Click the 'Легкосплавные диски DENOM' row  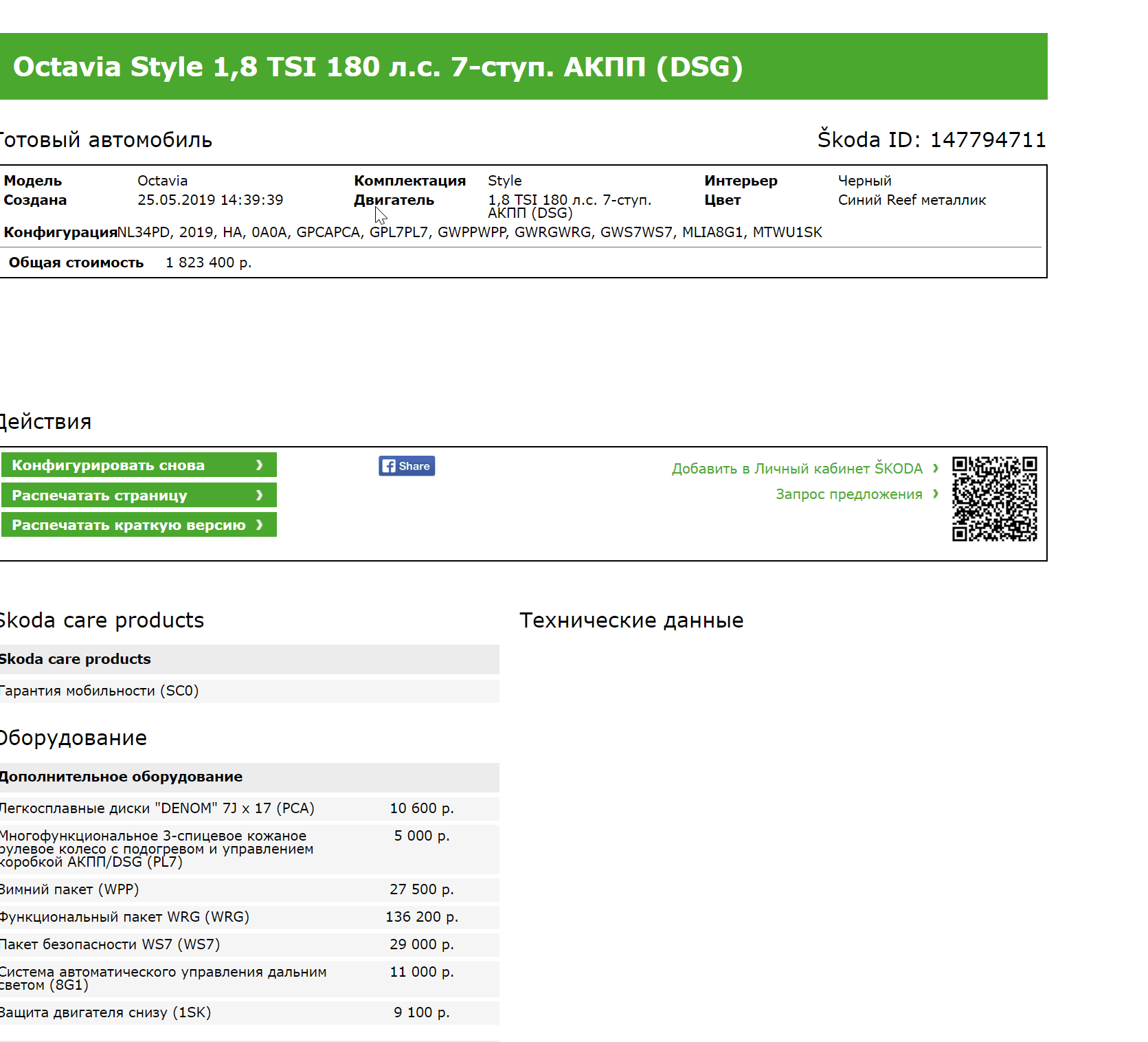[x=249, y=808]
